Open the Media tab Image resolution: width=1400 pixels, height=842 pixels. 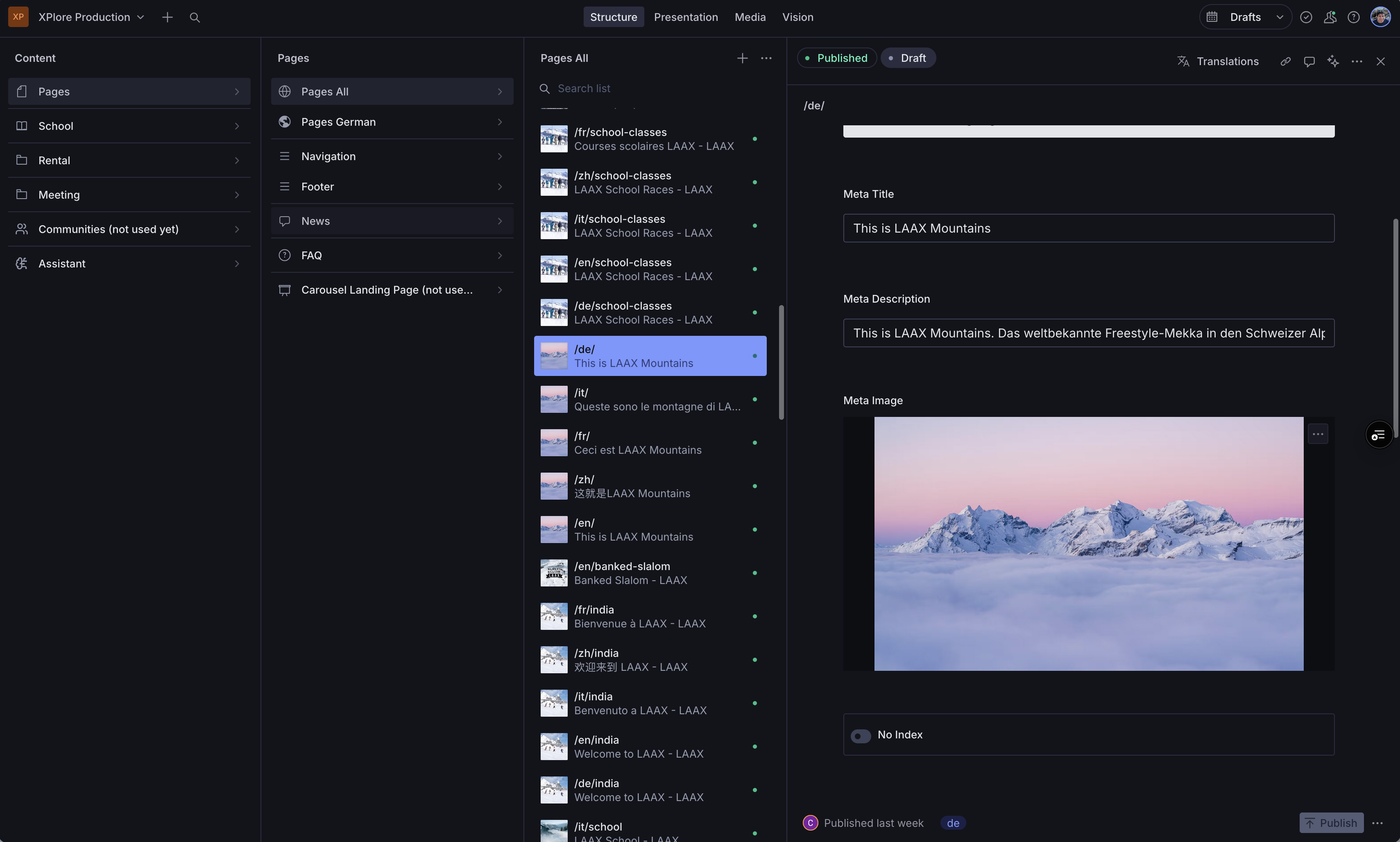point(750,18)
